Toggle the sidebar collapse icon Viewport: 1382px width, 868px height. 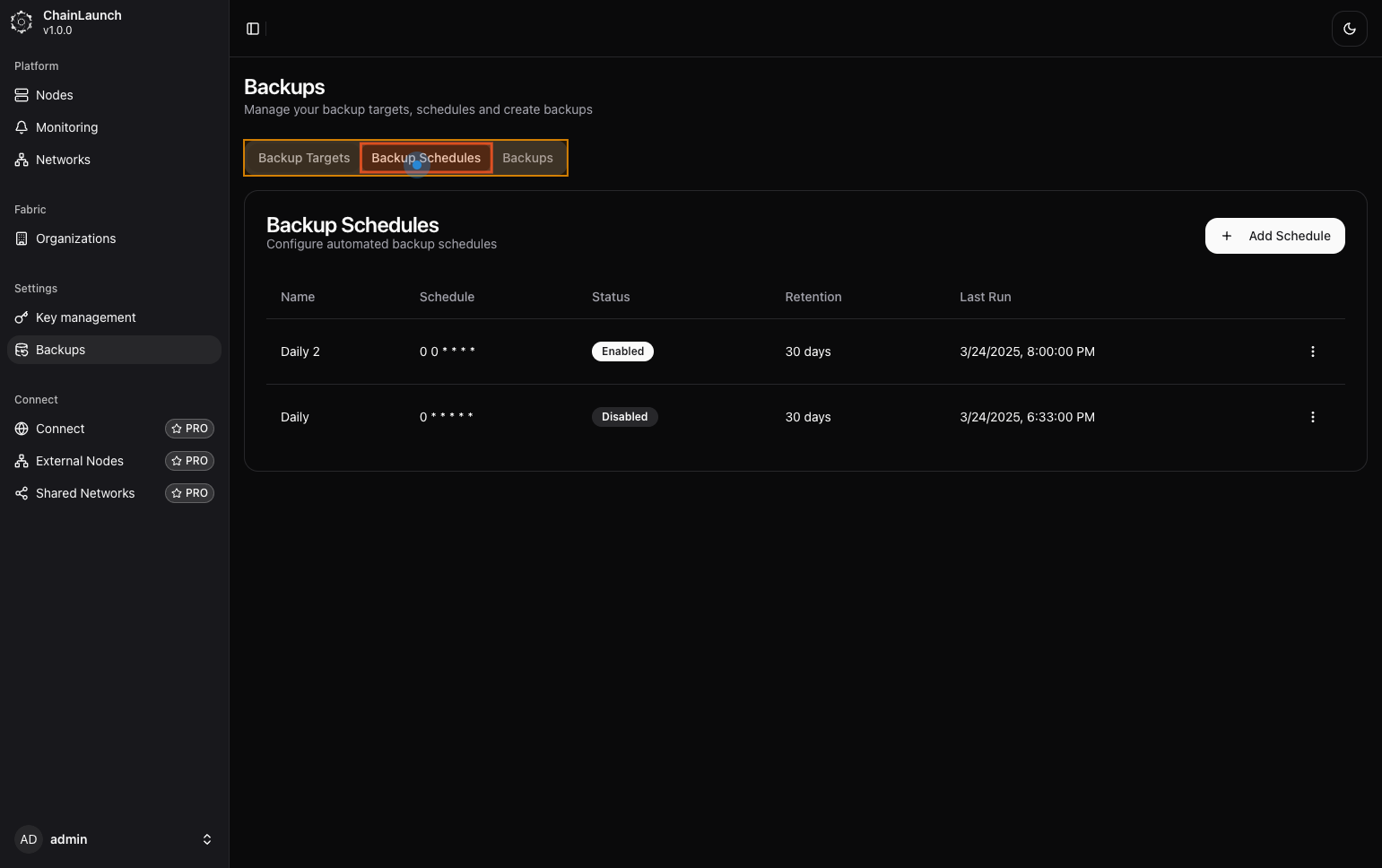click(x=253, y=29)
